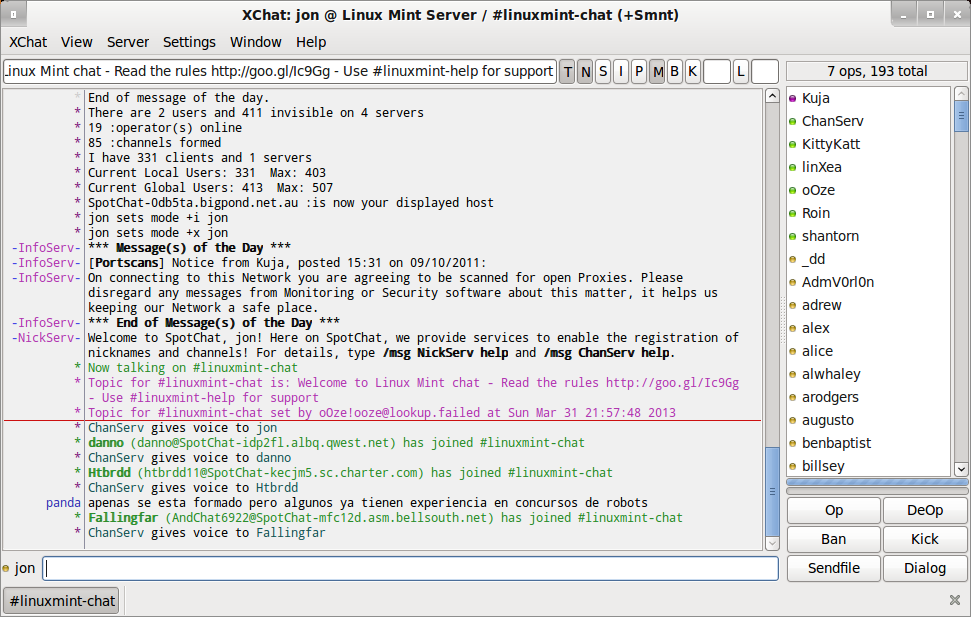
Task: Click the jon nickname button beside the input
Action: [x=25, y=569]
